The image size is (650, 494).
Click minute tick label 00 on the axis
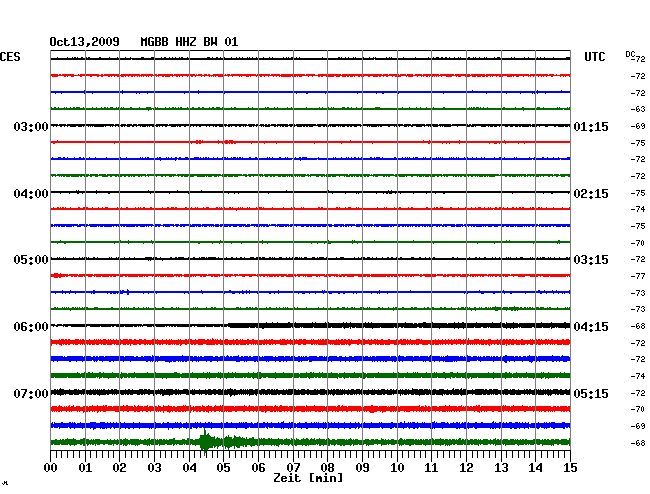[51, 467]
